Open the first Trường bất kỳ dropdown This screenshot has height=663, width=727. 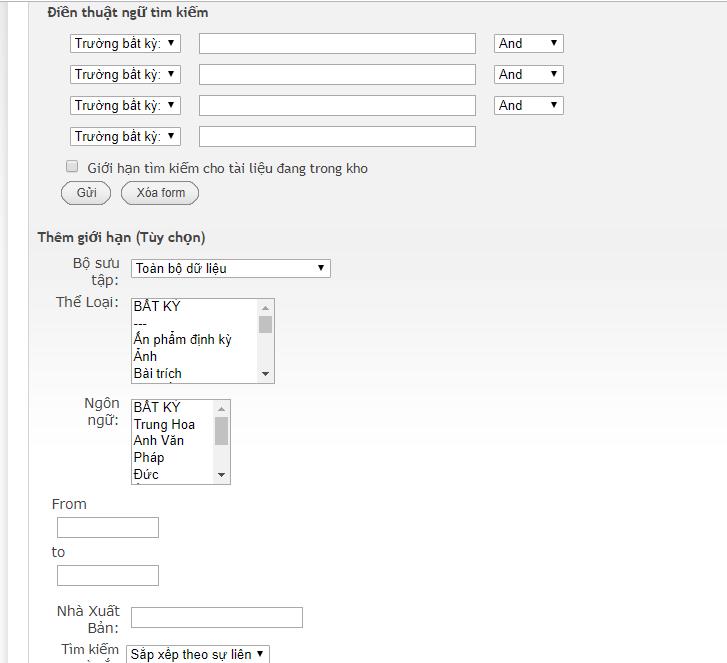click(125, 43)
